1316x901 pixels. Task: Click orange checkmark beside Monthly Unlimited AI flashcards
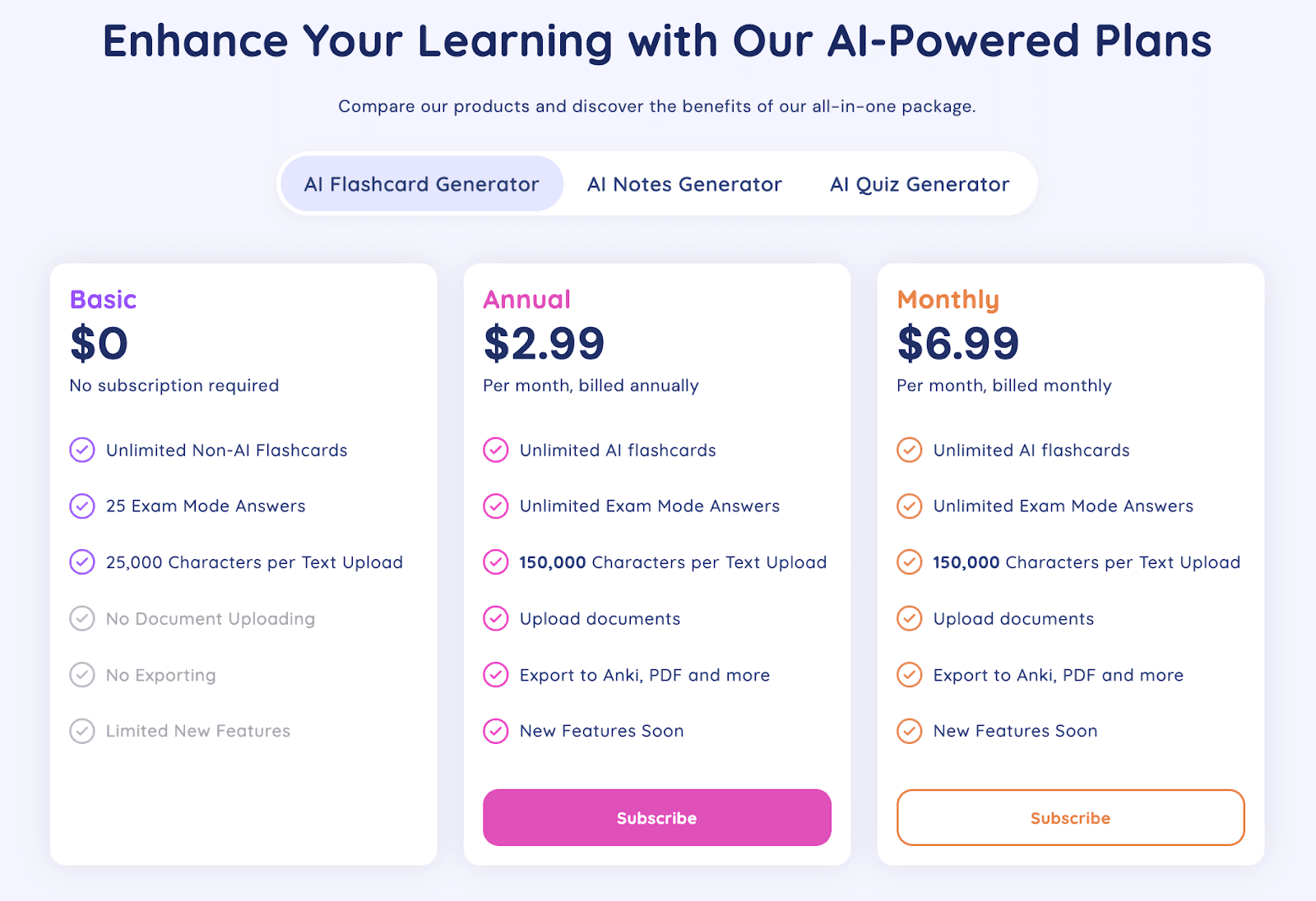(909, 450)
